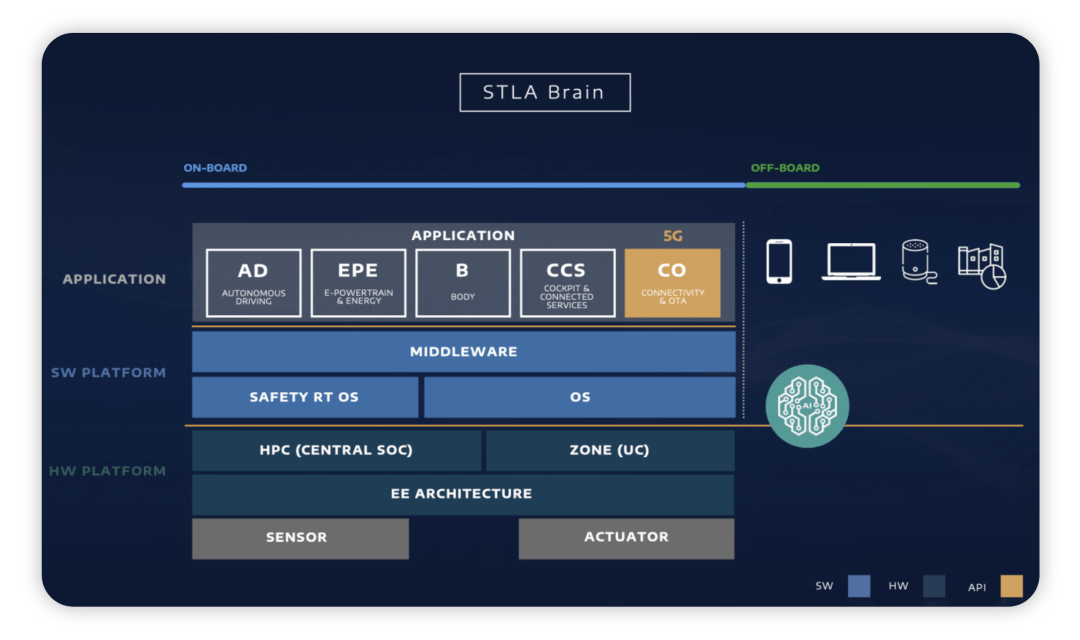The width and height of the screenshot is (1080, 640).
Task: Click the ZONE (UC) block
Action: 610,451
